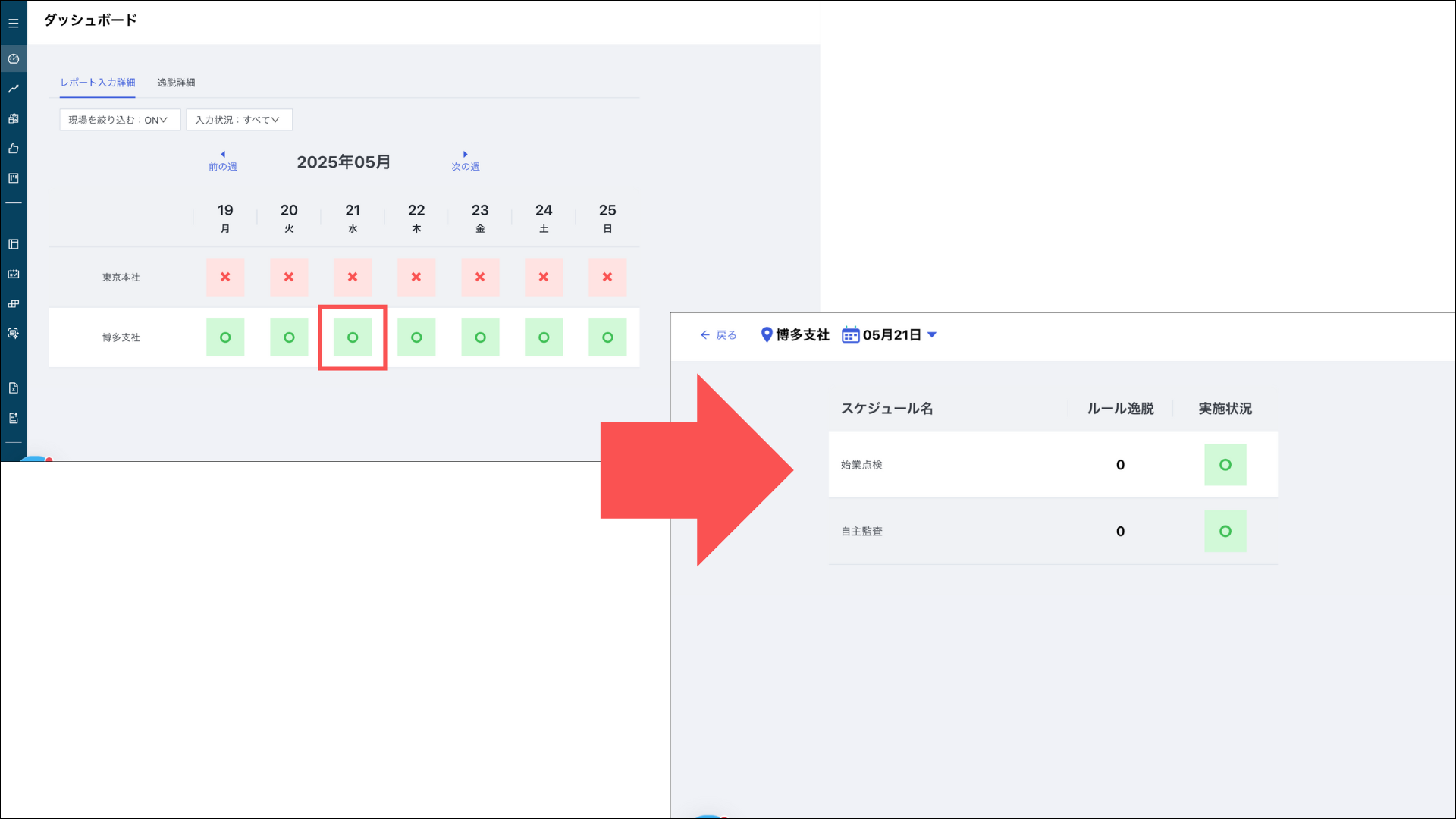
Task: Open the 入力状況：すべて dropdown
Action: 239,120
